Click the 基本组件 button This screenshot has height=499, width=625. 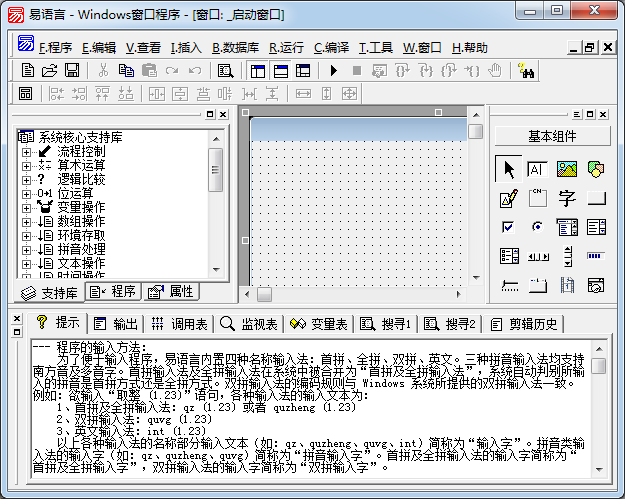pos(553,136)
